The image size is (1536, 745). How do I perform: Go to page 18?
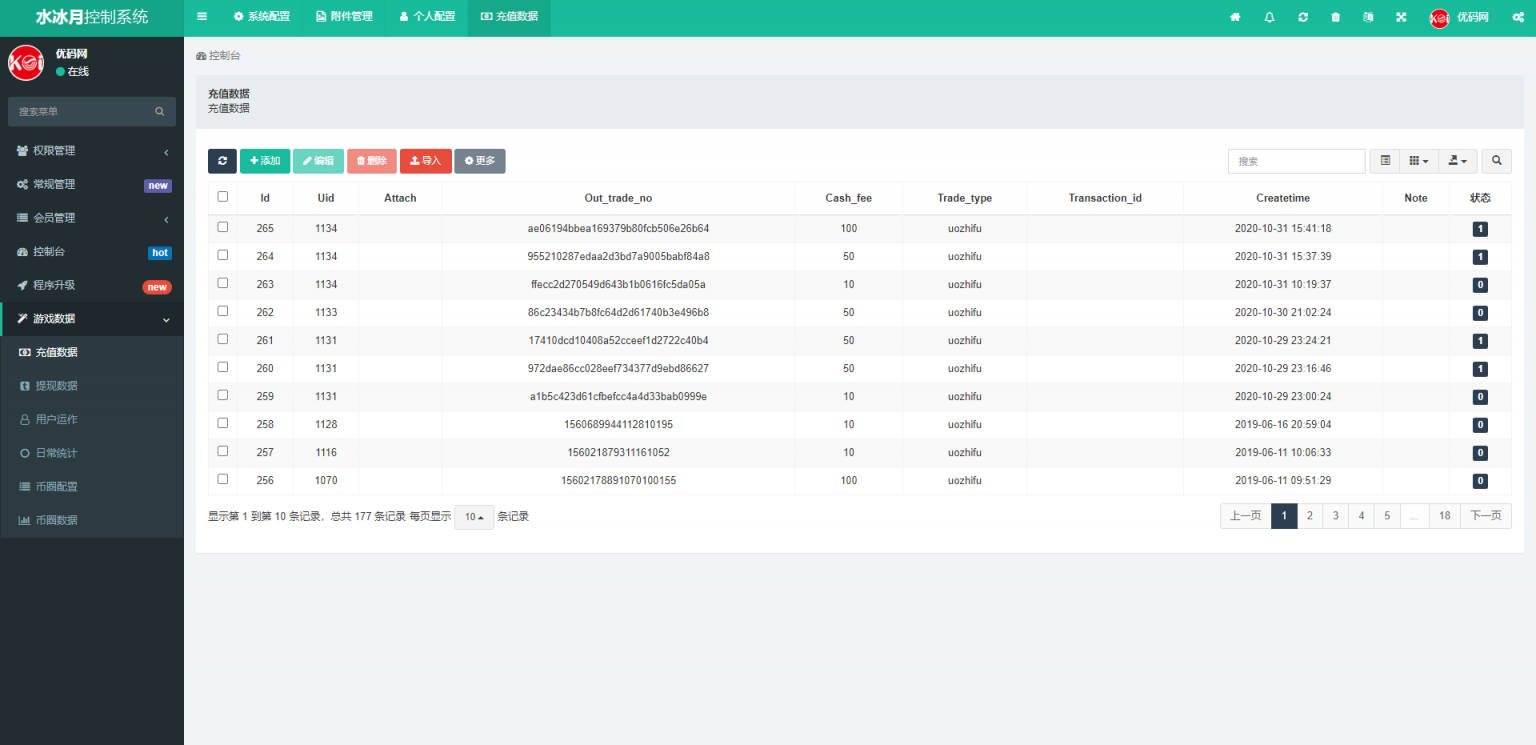pos(1444,516)
